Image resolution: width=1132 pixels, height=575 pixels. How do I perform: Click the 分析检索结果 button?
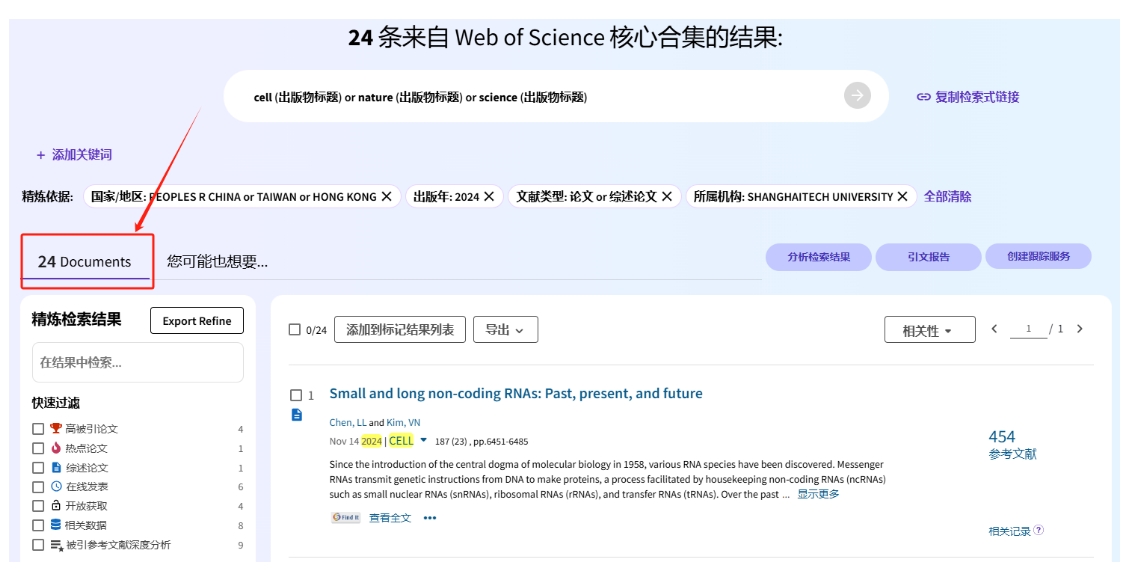[x=819, y=256]
